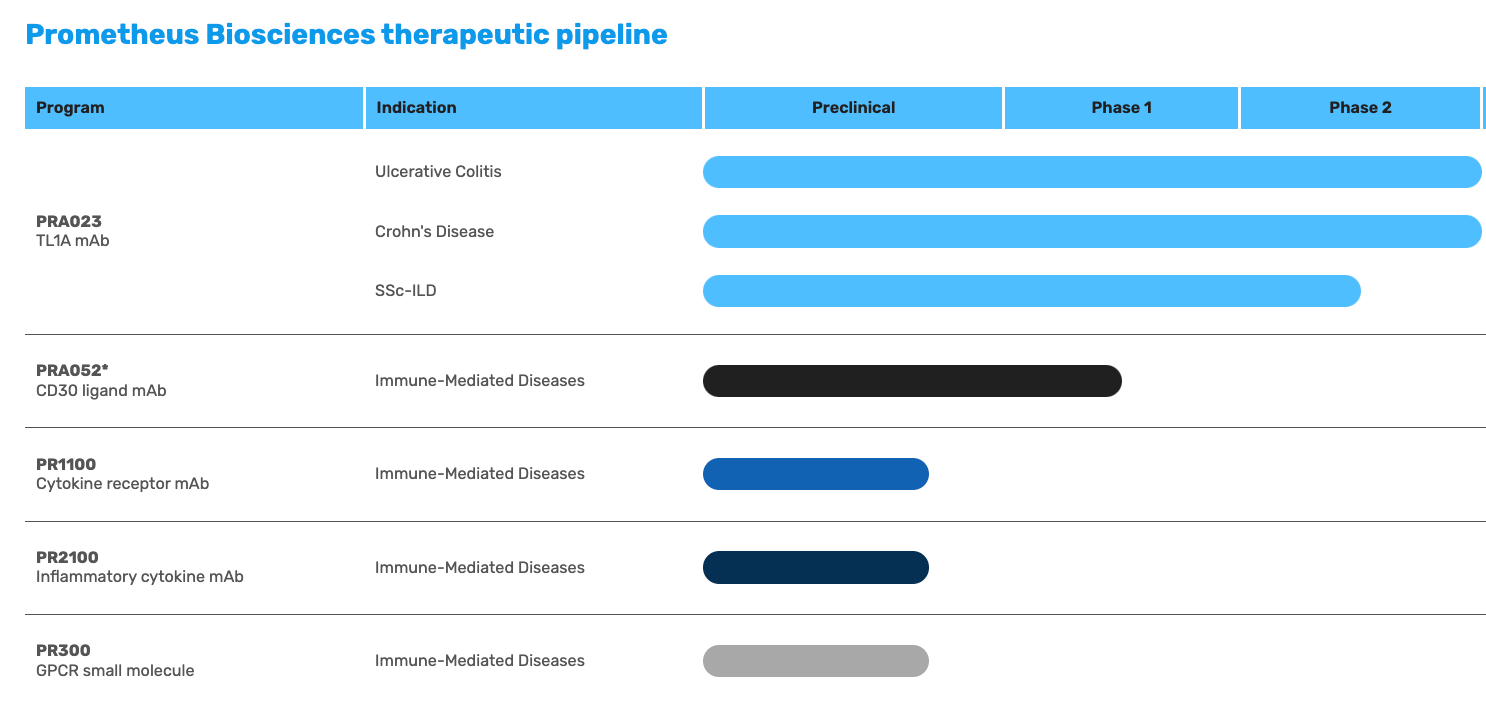Click the Ulcerative Colitis progress bar
The height and width of the screenshot is (706, 1486).
tap(1092, 172)
